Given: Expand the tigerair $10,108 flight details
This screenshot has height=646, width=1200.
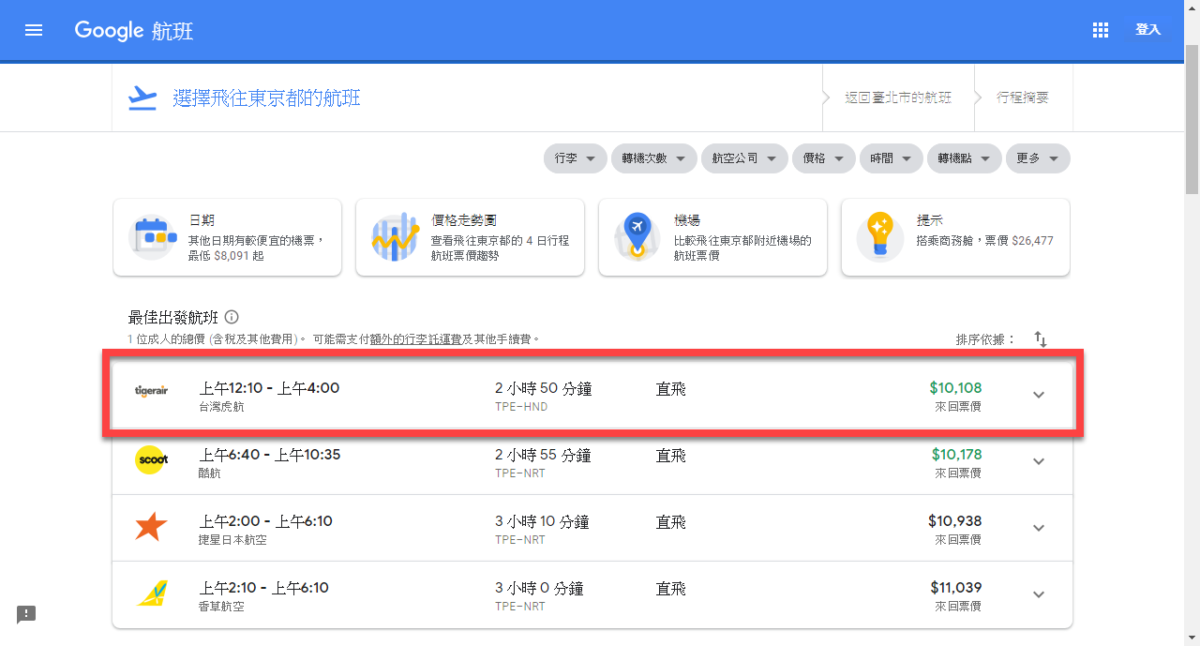Looking at the screenshot, I should (1038, 394).
